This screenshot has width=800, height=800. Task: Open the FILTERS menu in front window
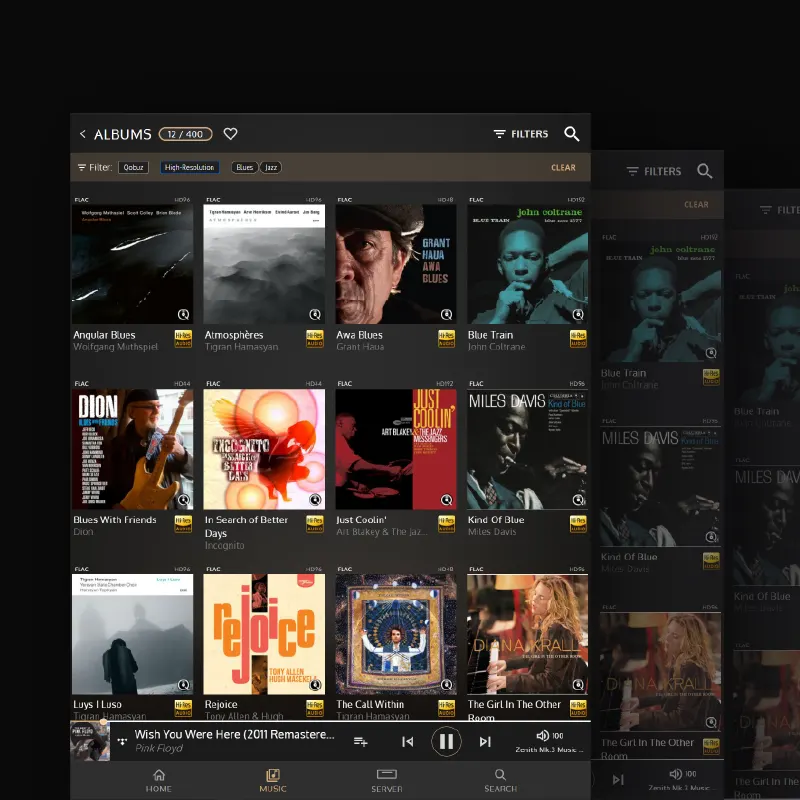pyautogui.click(x=521, y=134)
